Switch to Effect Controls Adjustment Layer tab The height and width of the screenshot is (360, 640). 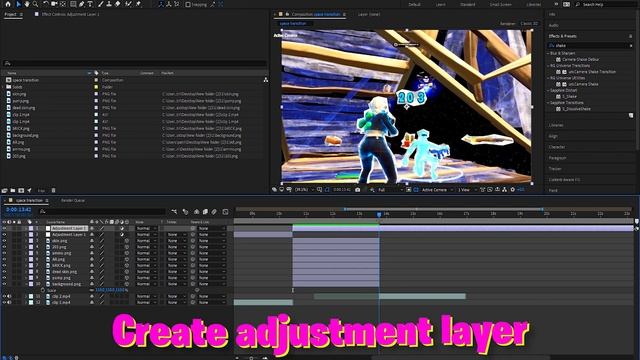70,14
